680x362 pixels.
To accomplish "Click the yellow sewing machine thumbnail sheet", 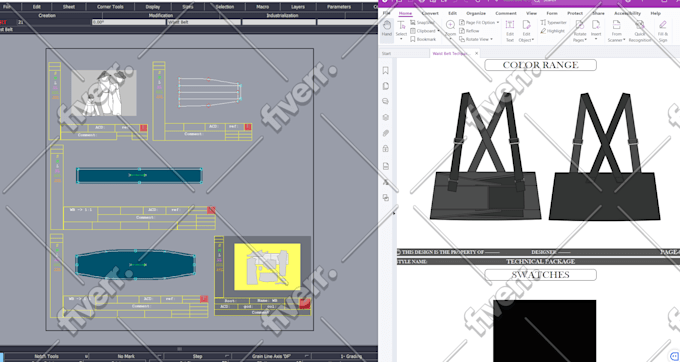I will pos(267,267).
